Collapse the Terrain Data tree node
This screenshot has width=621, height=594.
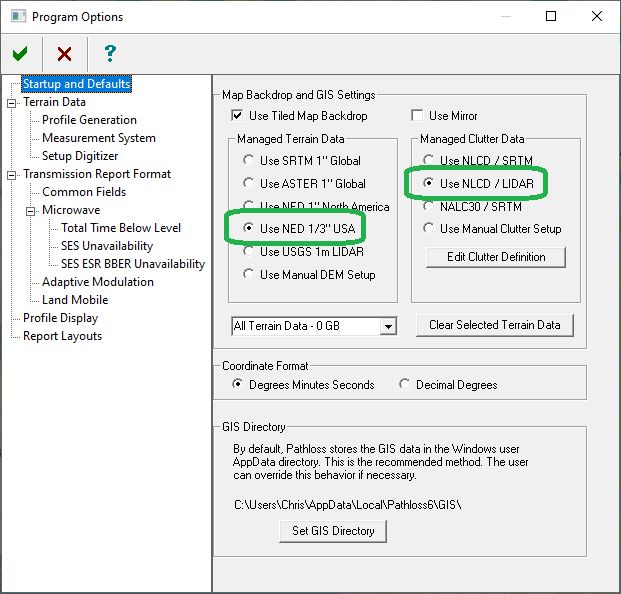12,102
